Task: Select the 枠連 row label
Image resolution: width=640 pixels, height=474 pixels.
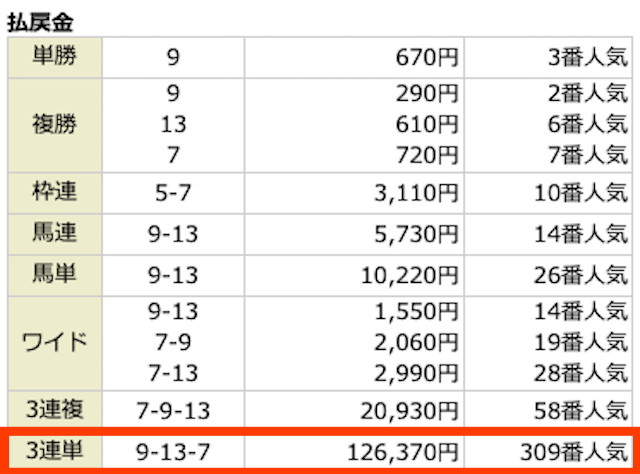Action: click(x=54, y=191)
